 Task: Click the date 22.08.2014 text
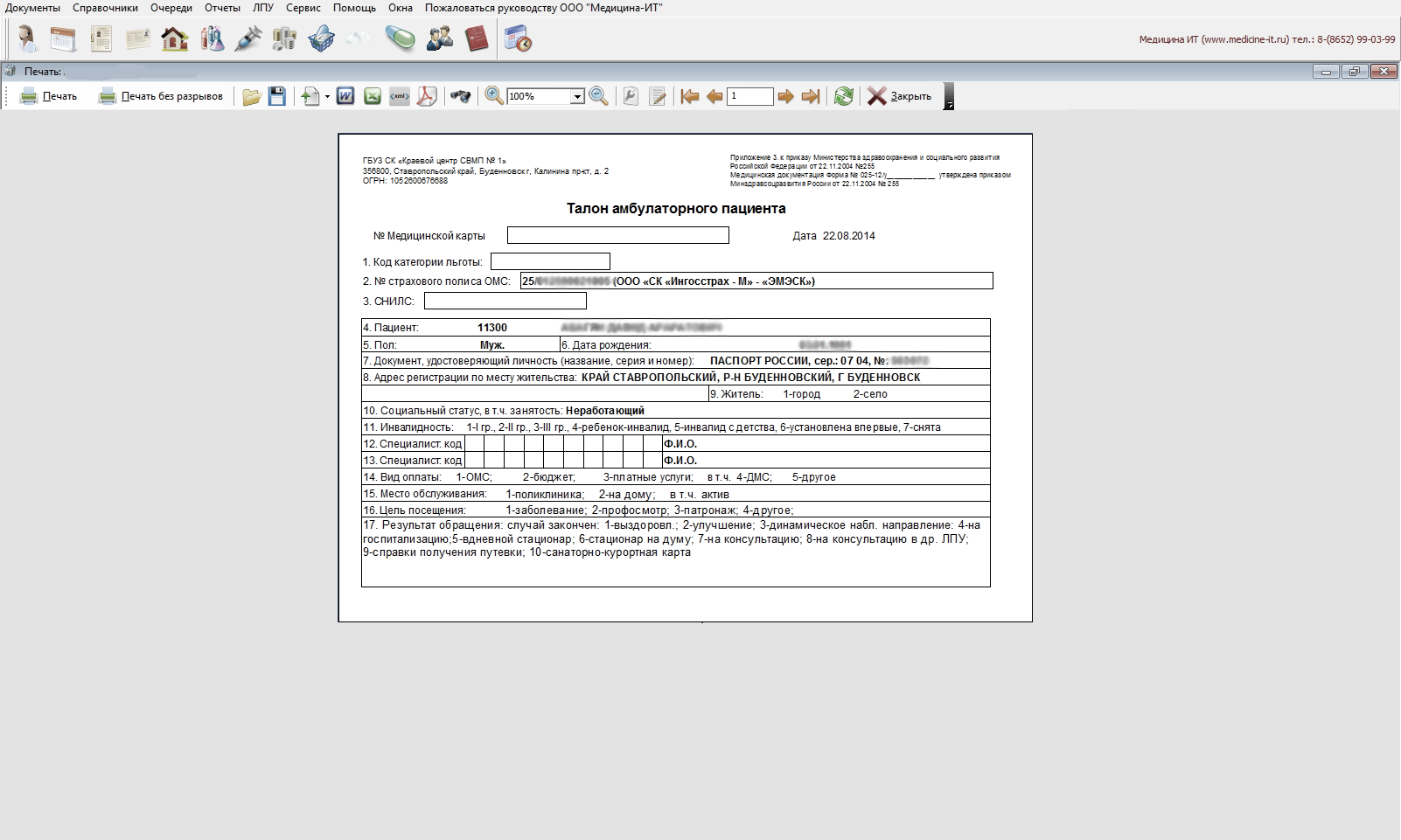[848, 236]
